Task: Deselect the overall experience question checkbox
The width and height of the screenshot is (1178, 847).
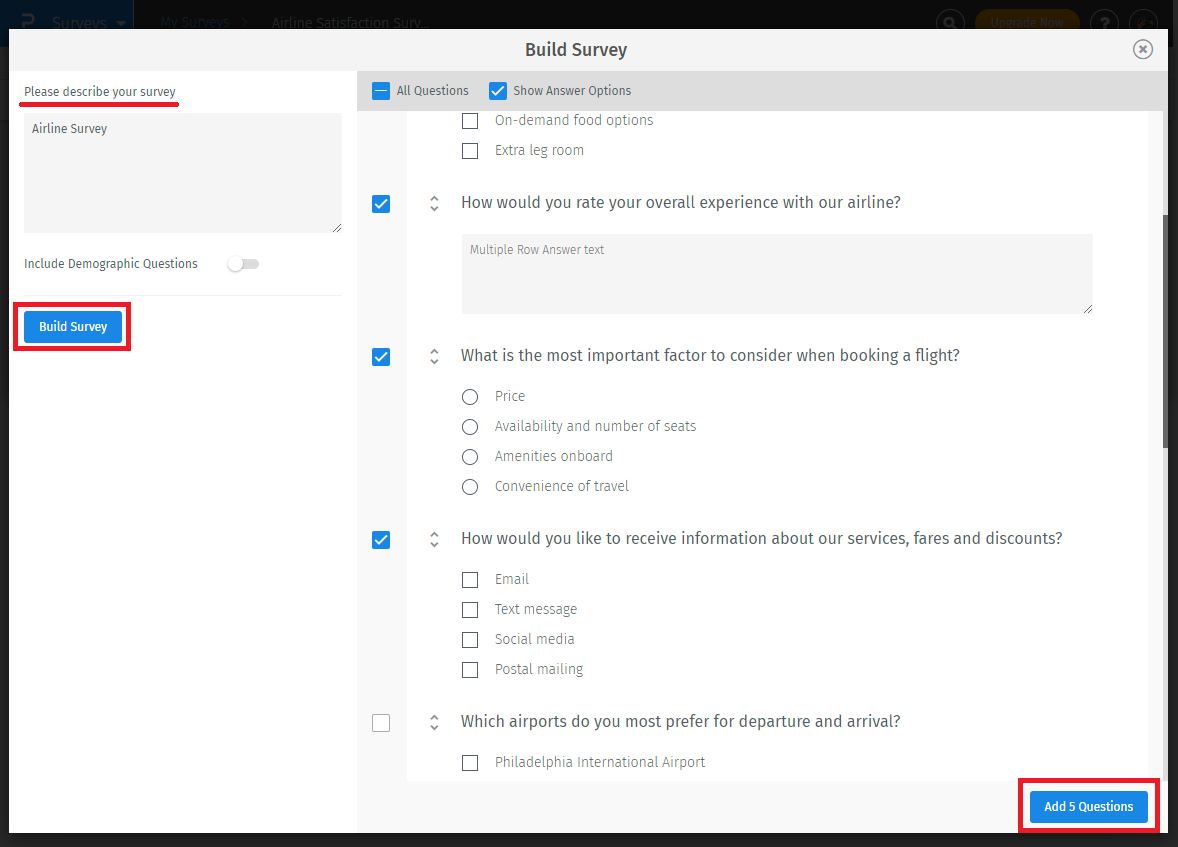Action: click(381, 204)
